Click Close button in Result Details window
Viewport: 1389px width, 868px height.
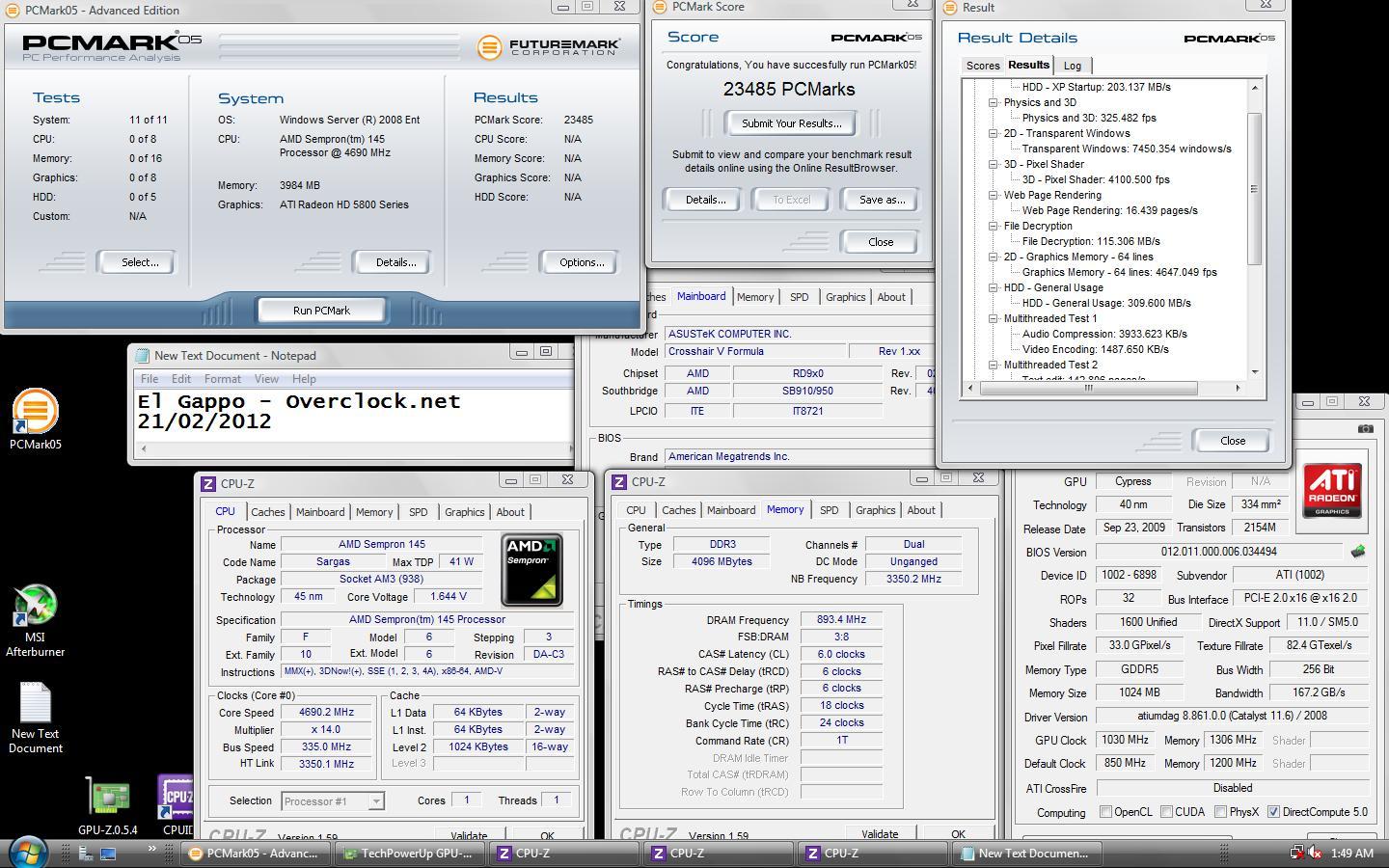click(1233, 441)
